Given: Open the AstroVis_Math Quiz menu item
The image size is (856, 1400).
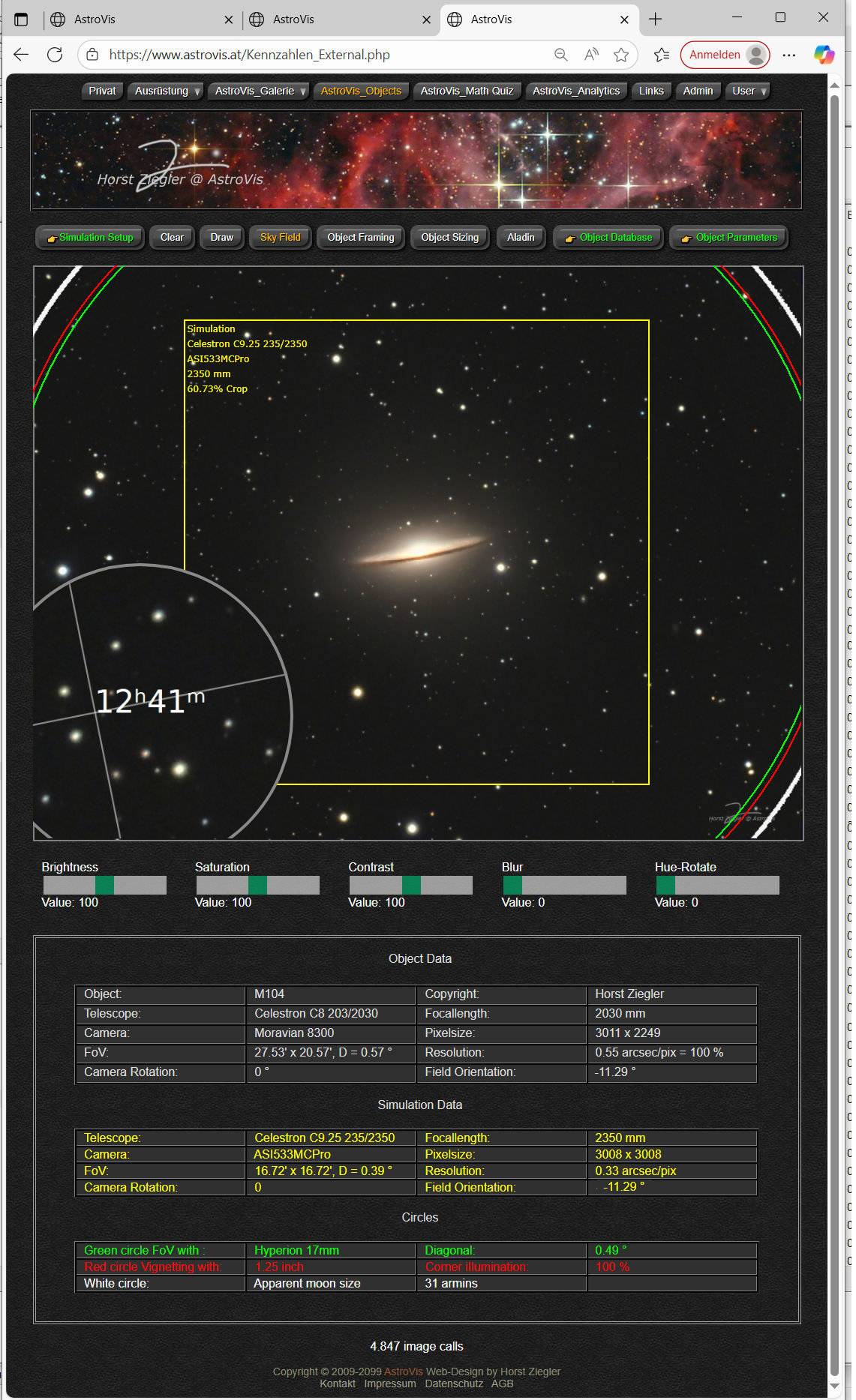Looking at the screenshot, I should tap(467, 91).
